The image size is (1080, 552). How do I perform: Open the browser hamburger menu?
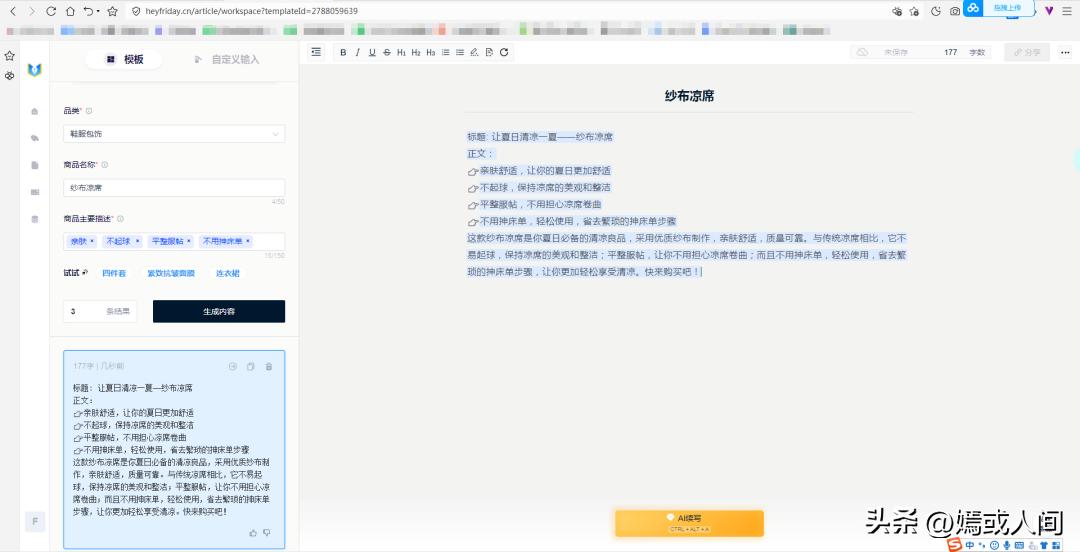click(x=1067, y=11)
